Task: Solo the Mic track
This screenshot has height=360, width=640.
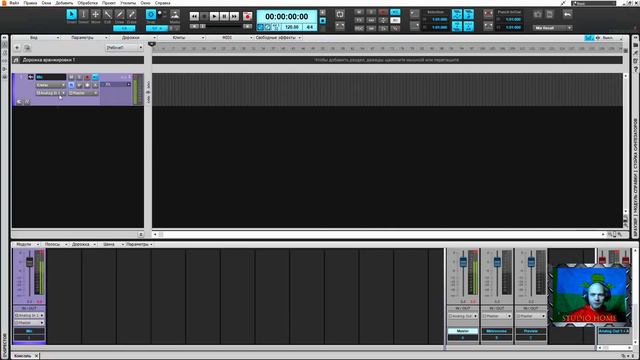Action: click(79, 77)
